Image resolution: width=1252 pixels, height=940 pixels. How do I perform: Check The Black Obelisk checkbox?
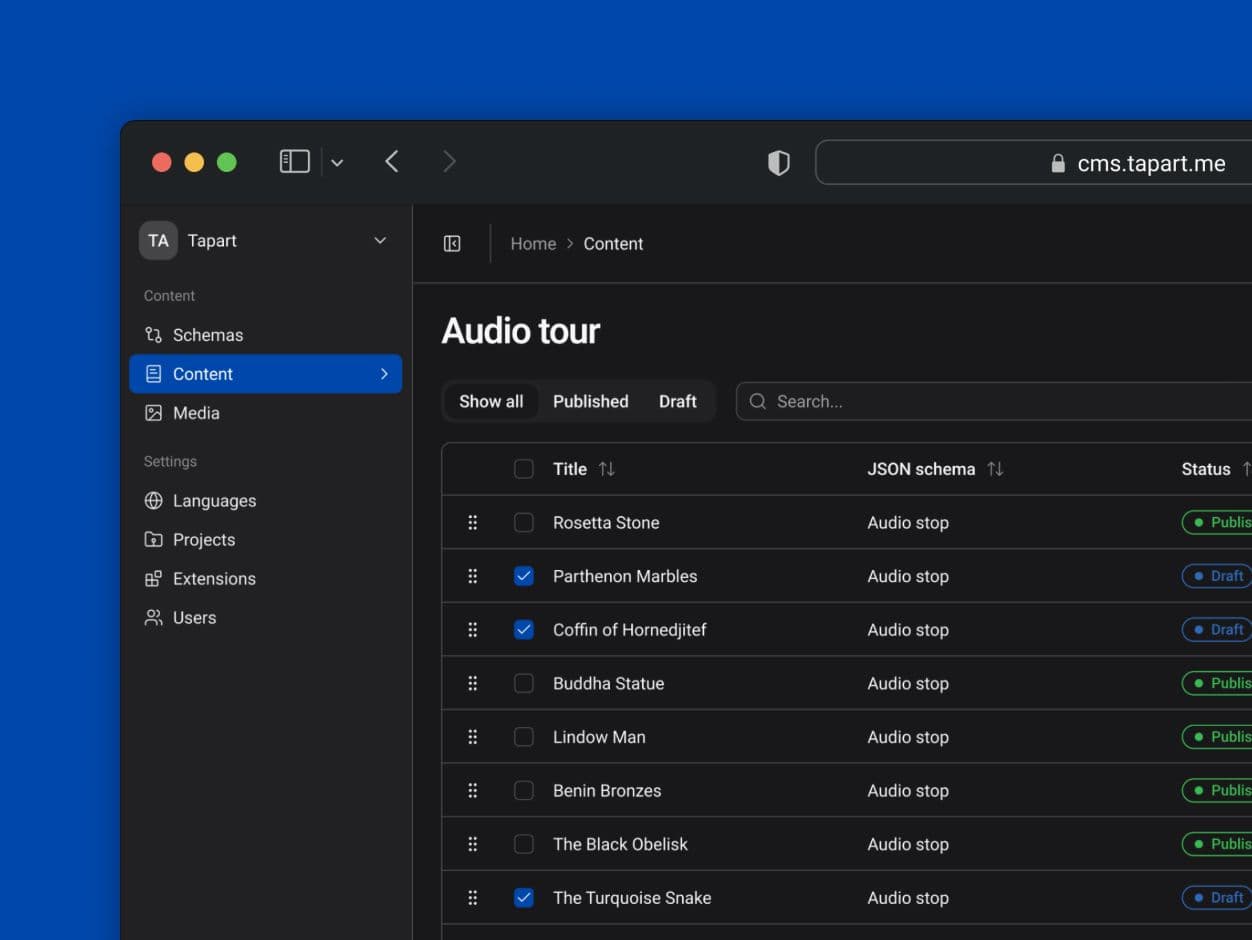point(524,844)
